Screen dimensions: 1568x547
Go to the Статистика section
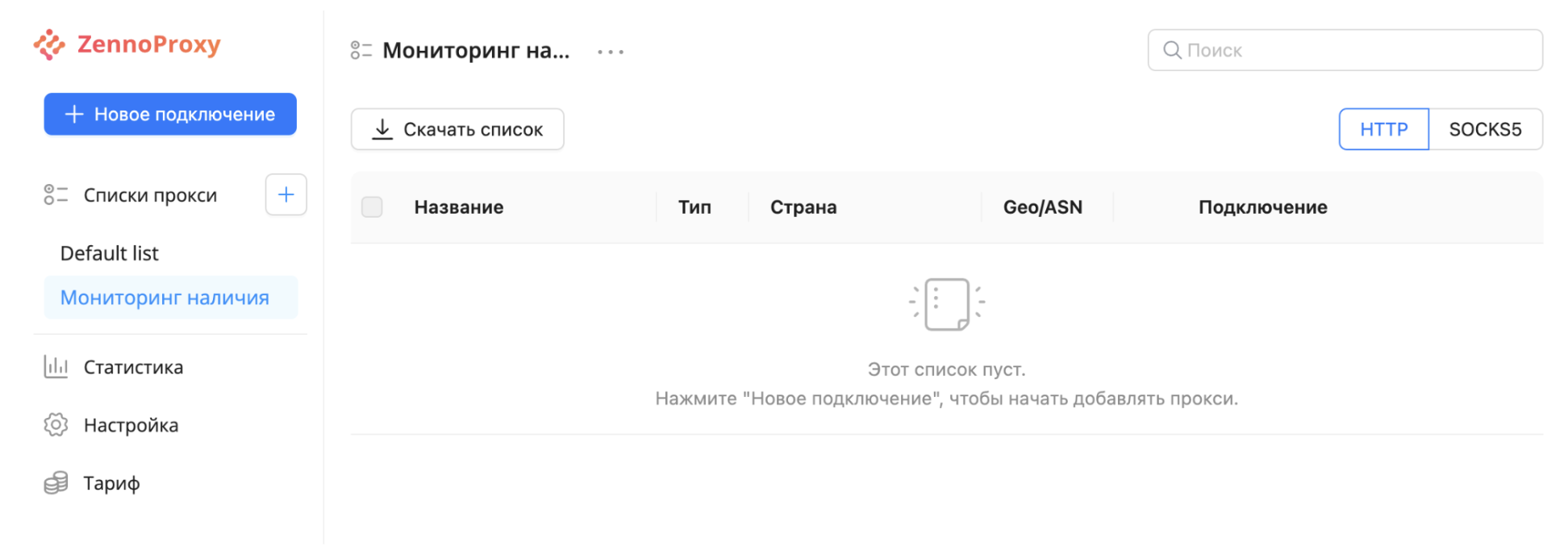point(134,367)
